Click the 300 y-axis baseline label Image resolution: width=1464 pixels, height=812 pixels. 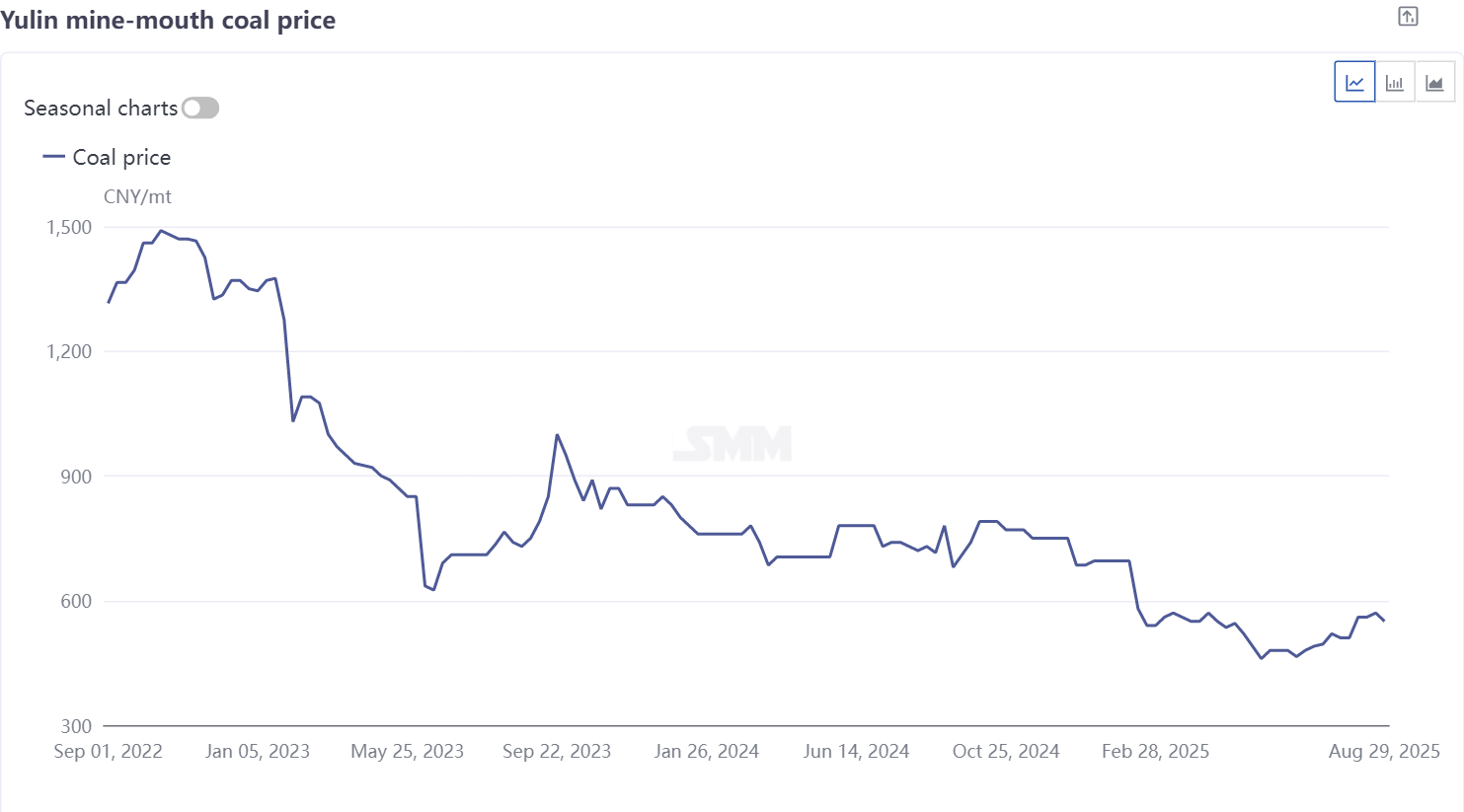coord(76,726)
